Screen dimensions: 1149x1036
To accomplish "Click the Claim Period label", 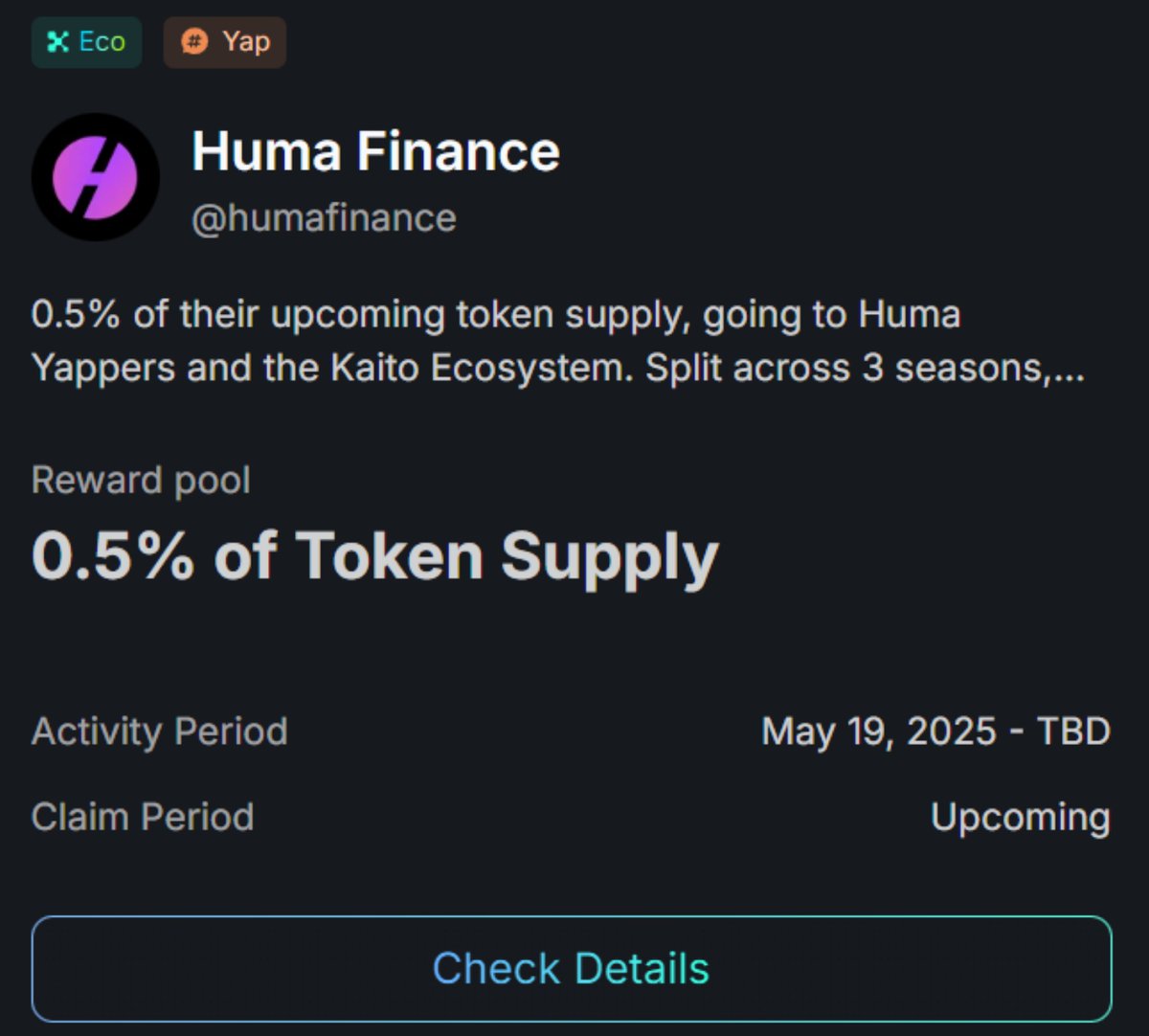I will 143,818.
